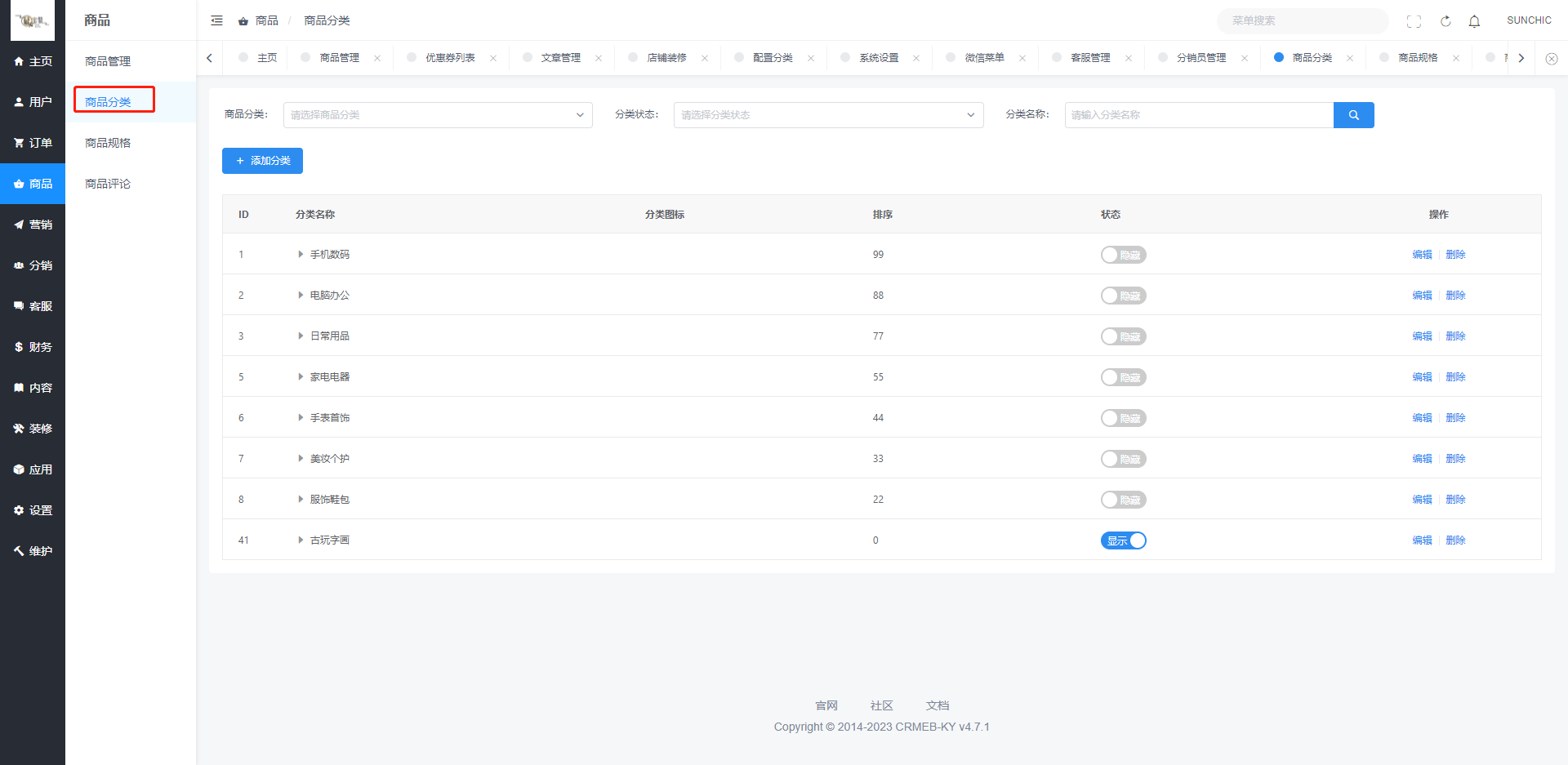Edit the 手机数码 category
The width and height of the screenshot is (1568, 765).
coord(1422,255)
